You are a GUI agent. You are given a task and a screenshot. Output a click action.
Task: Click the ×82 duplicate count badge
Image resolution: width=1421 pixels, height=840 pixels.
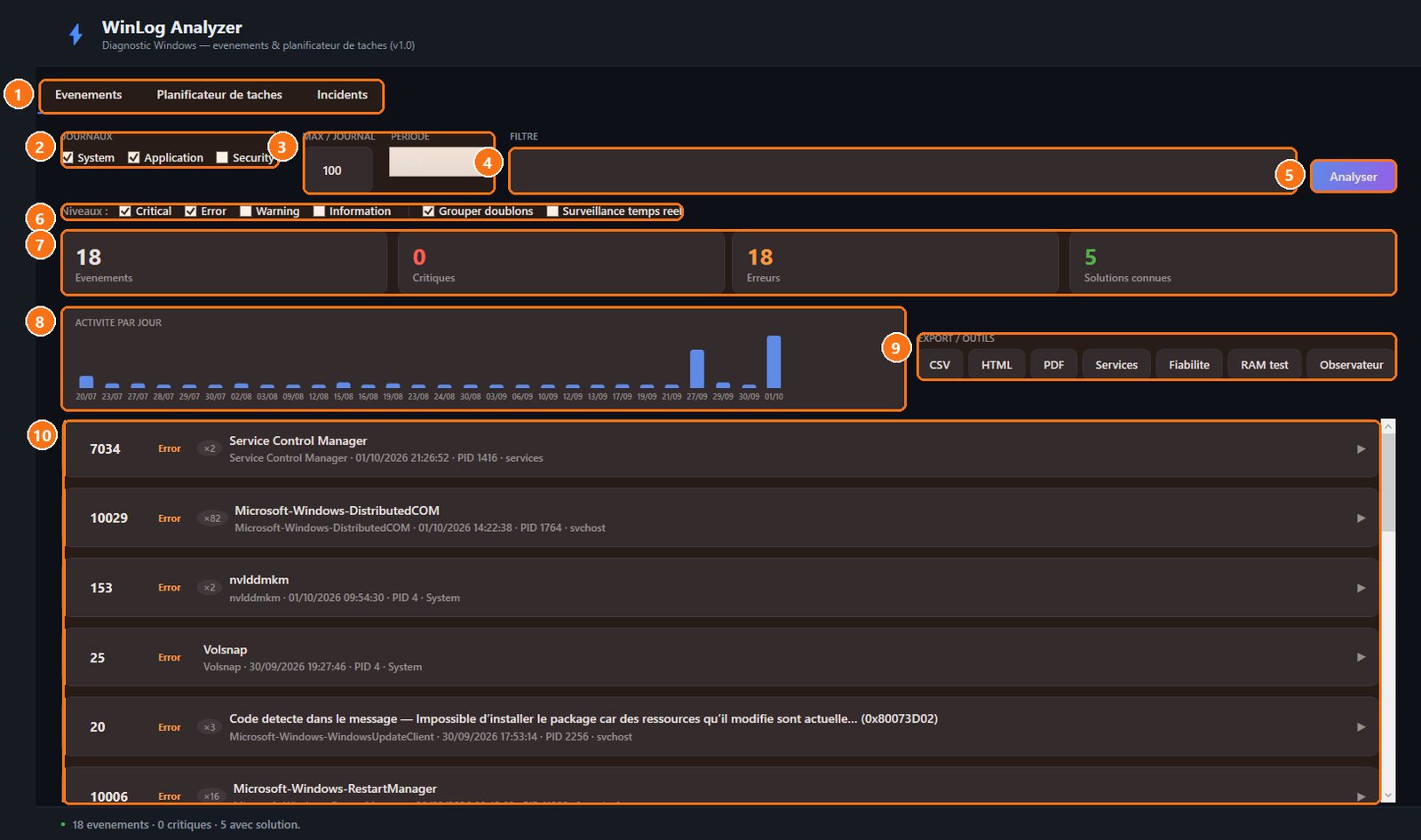click(x=212, y=519)
